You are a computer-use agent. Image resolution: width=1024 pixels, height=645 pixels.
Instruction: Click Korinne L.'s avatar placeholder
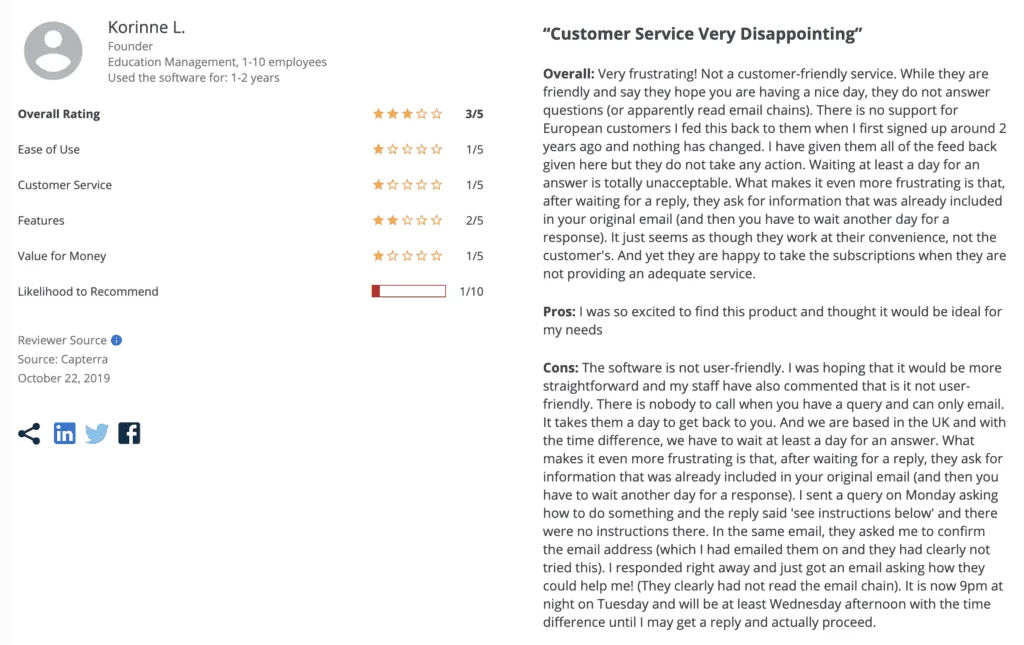tap(53, 51)
